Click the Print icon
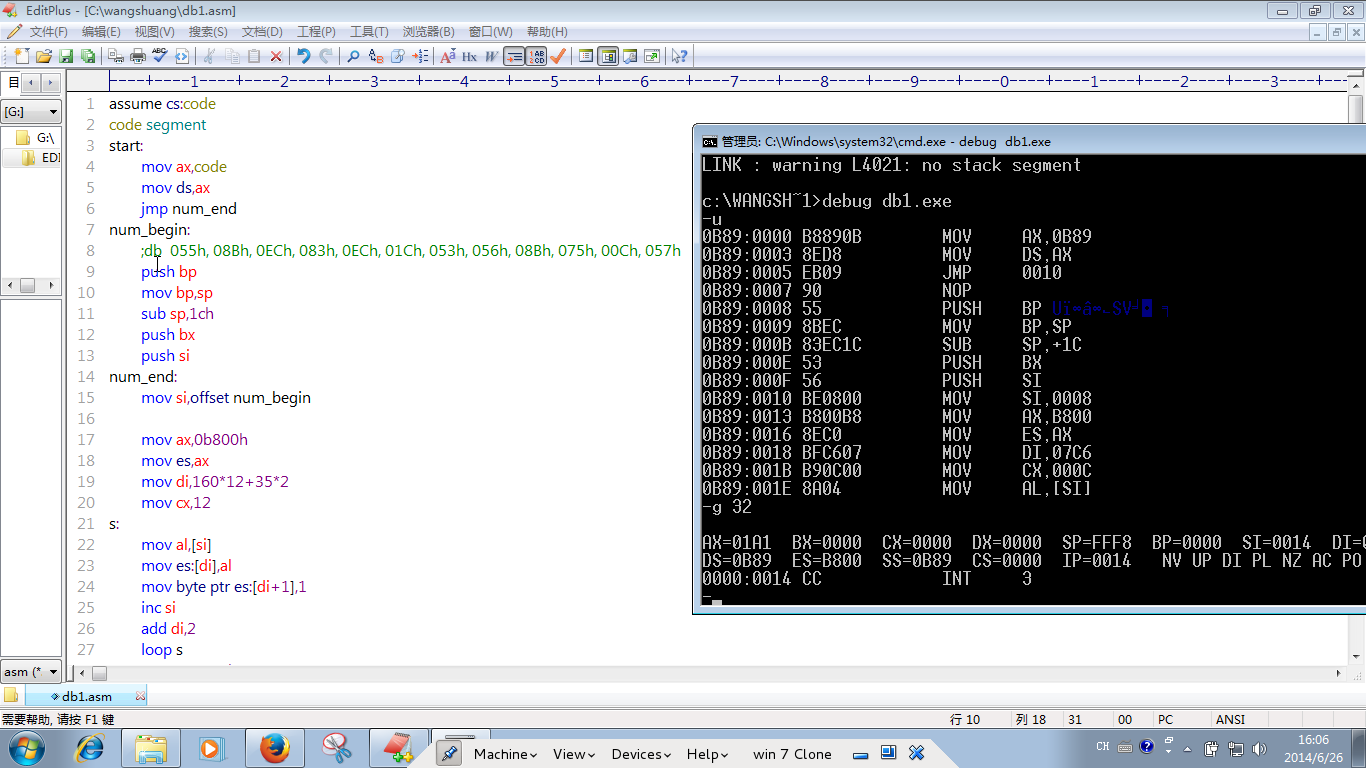1366x768 pixels. point(138,56)
